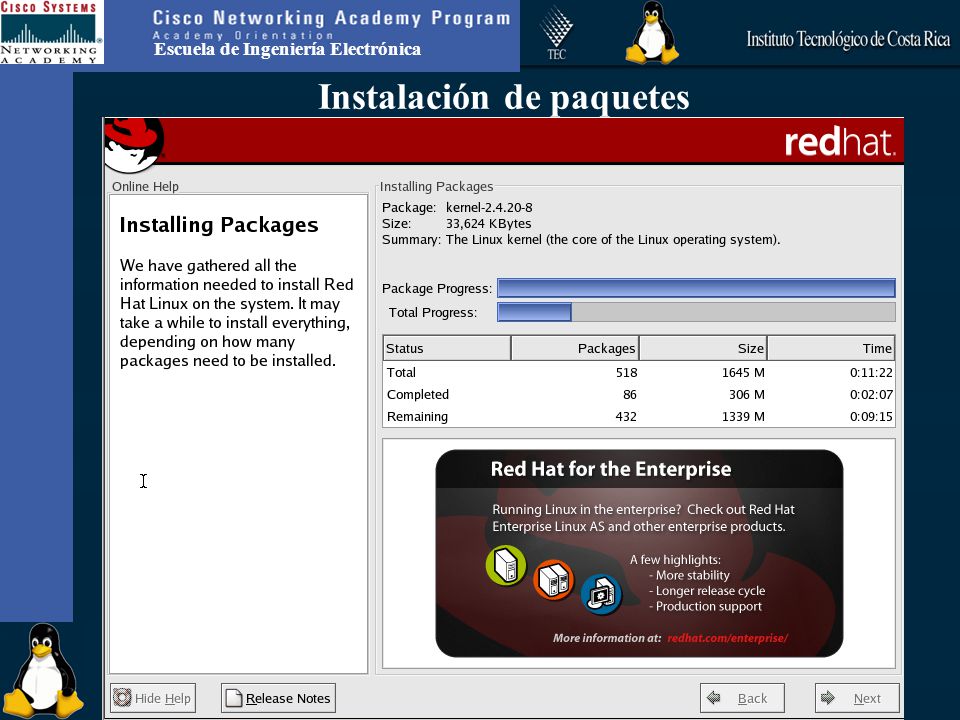Click the total size value 1645 M
Viewport: 960px width, 720px height.
coord(743,372)
